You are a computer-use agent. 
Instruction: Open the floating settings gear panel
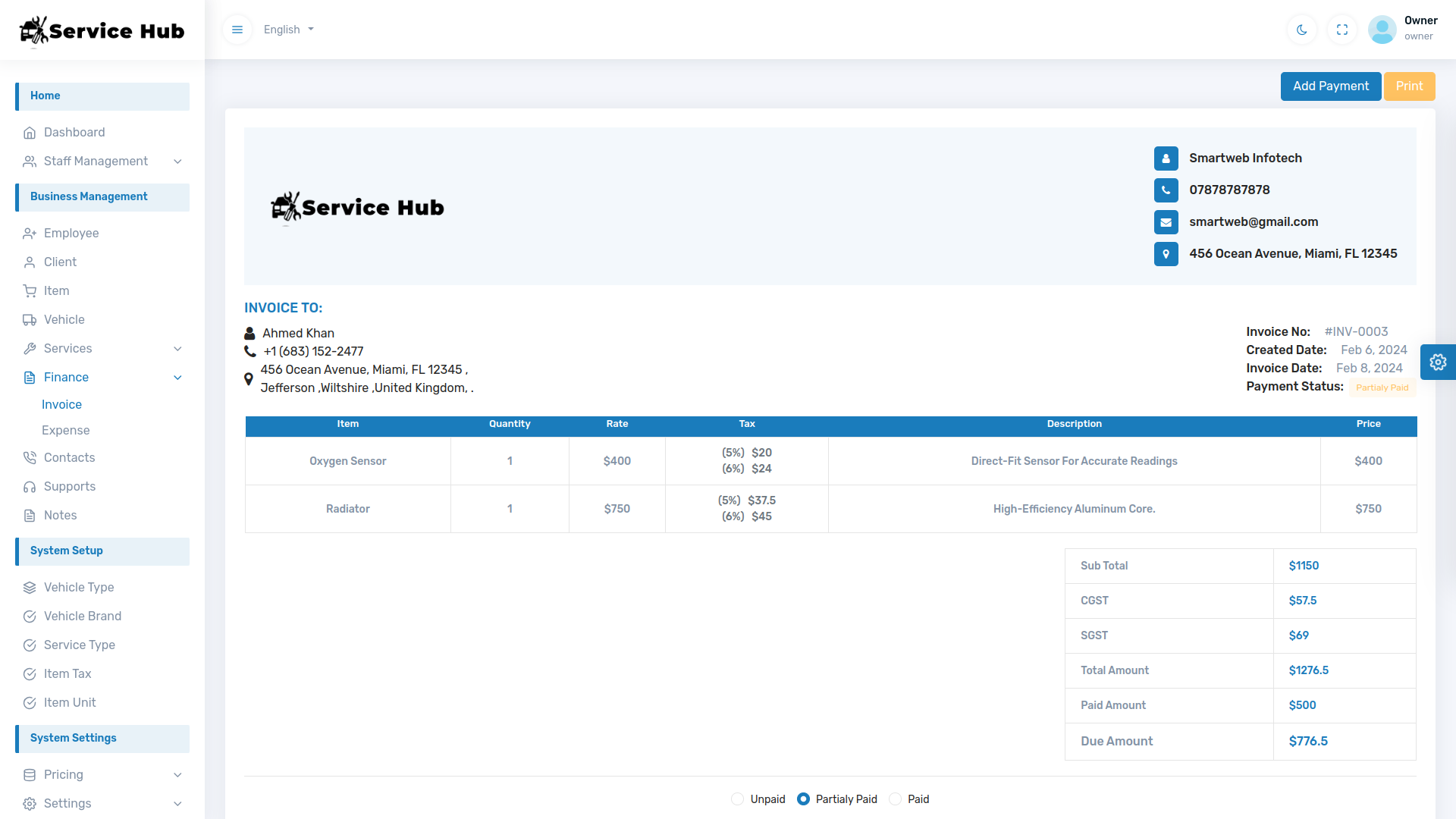coord(1438,362)
